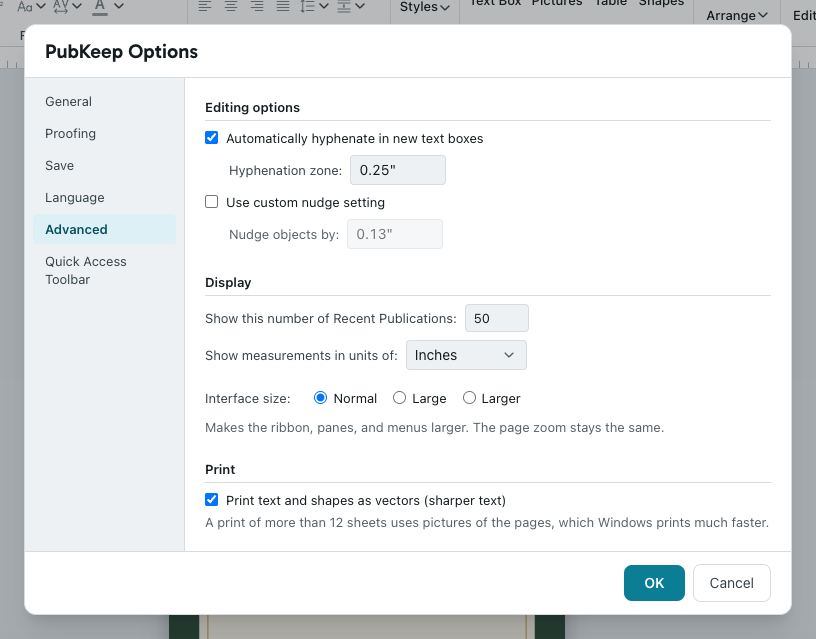Screen dimensions: 816x639
Task: Click the Nudge objects by input field
Action: pyautogui.click(x=395, y=234)
